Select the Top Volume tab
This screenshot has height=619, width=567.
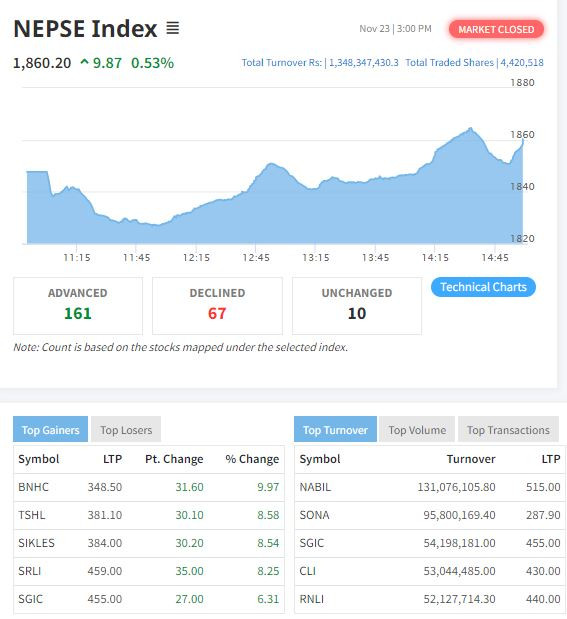[417, 430]
